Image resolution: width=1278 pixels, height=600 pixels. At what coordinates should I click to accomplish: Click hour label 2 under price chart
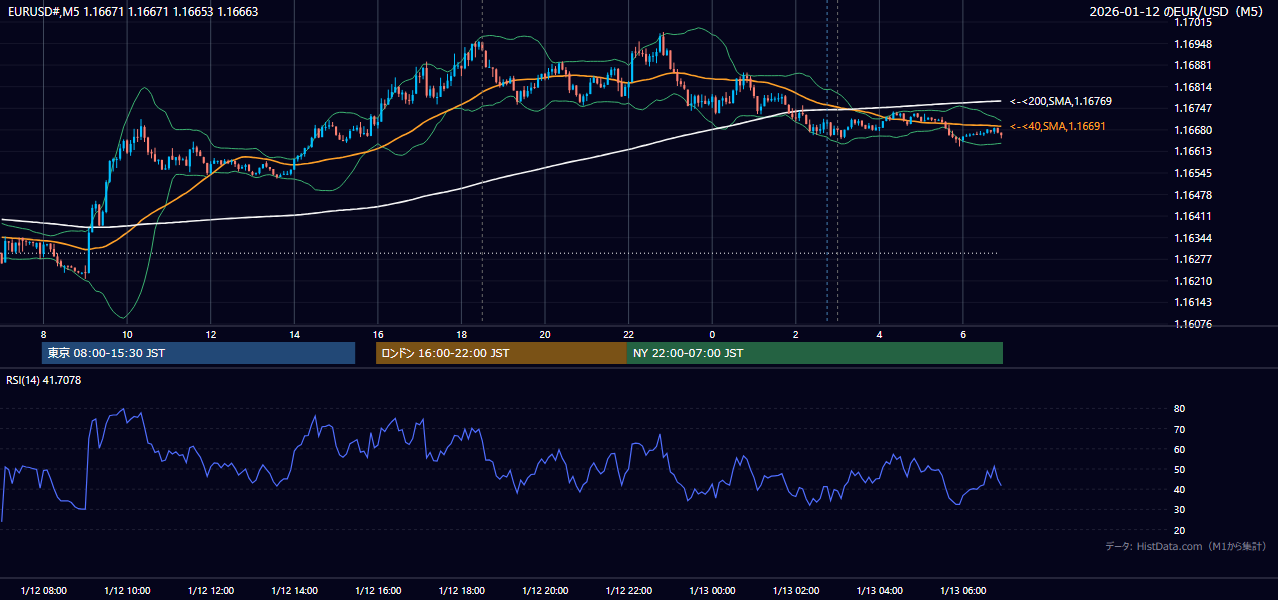click(795, 334)
